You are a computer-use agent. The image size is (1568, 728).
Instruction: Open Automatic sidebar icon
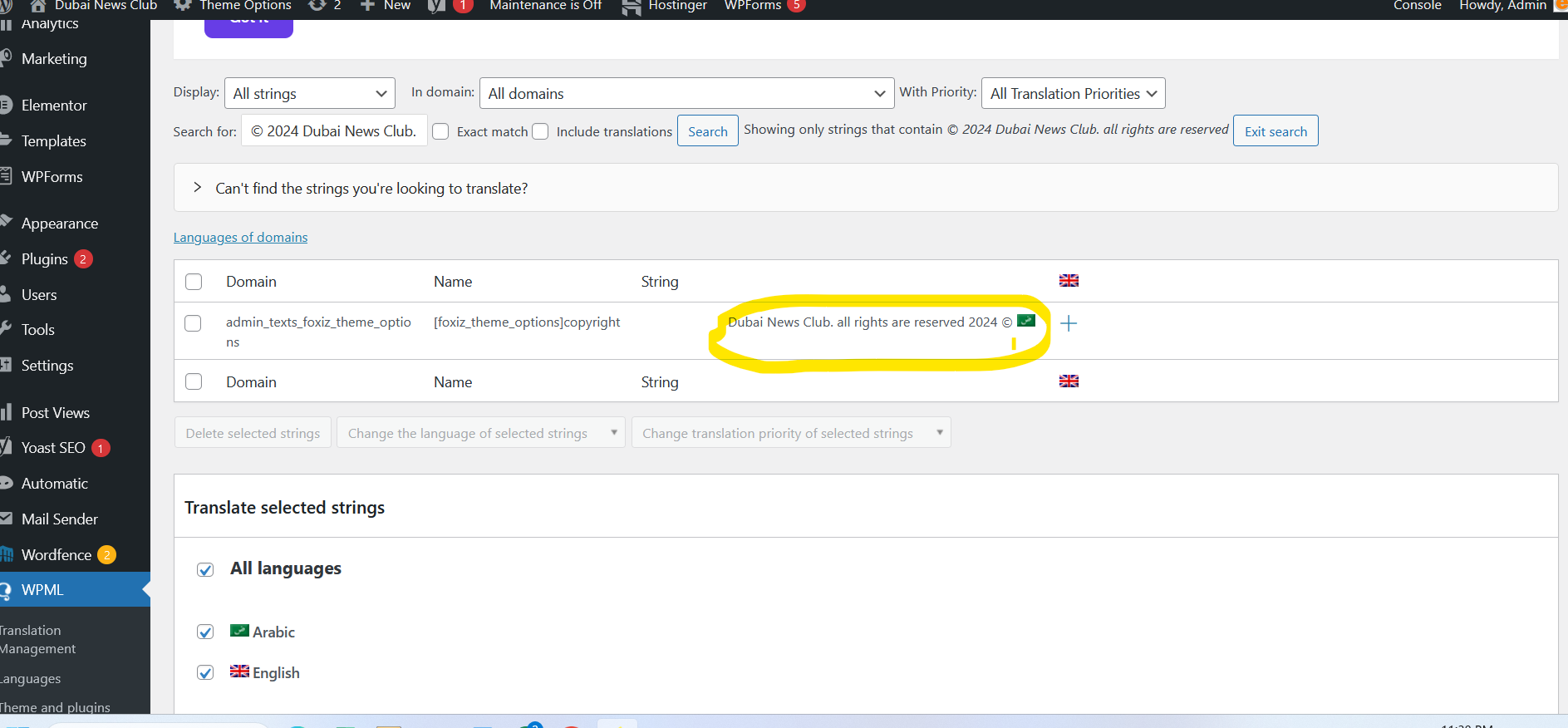click(5, 483)
